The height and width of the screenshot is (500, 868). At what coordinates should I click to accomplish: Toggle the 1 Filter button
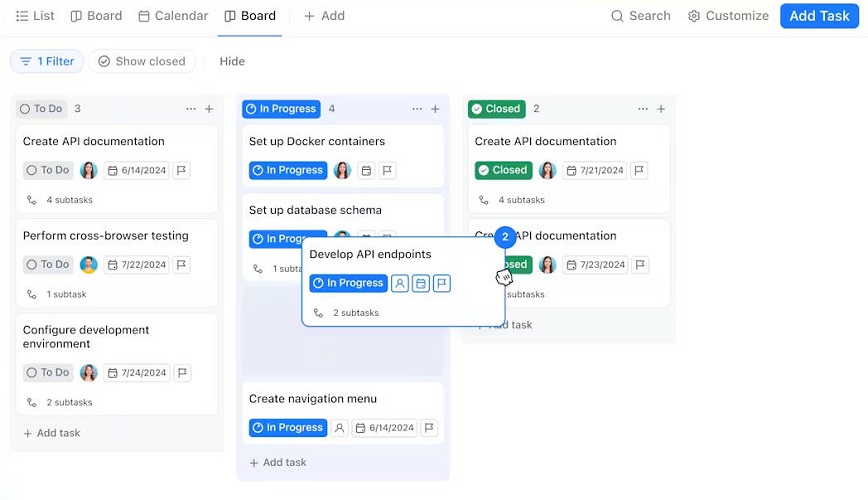[x=47, y=61]
